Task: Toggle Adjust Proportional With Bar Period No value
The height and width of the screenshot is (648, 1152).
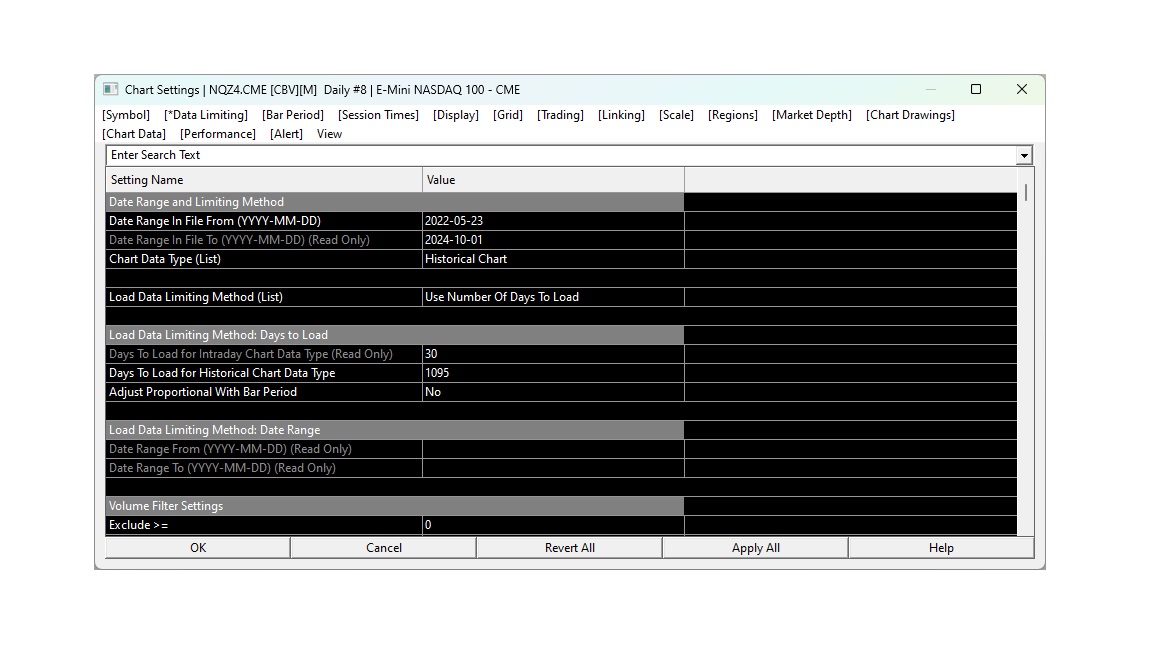Action: 553,392
